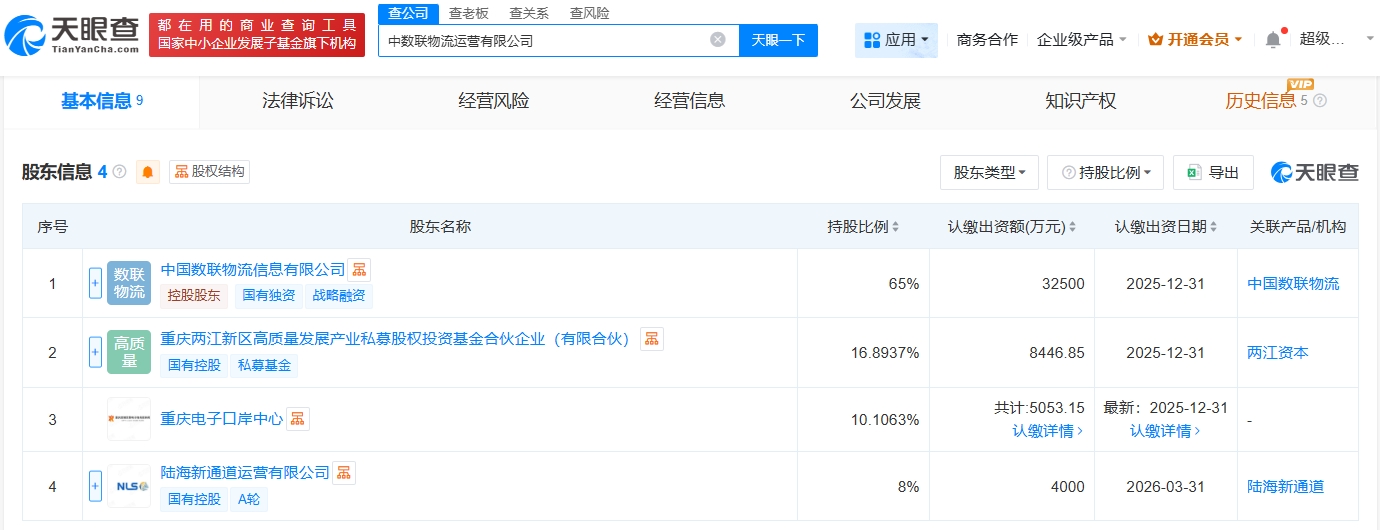Open equity structure icon for 中国数联物流信息有限公司
1380x530 pixels.
360,269
